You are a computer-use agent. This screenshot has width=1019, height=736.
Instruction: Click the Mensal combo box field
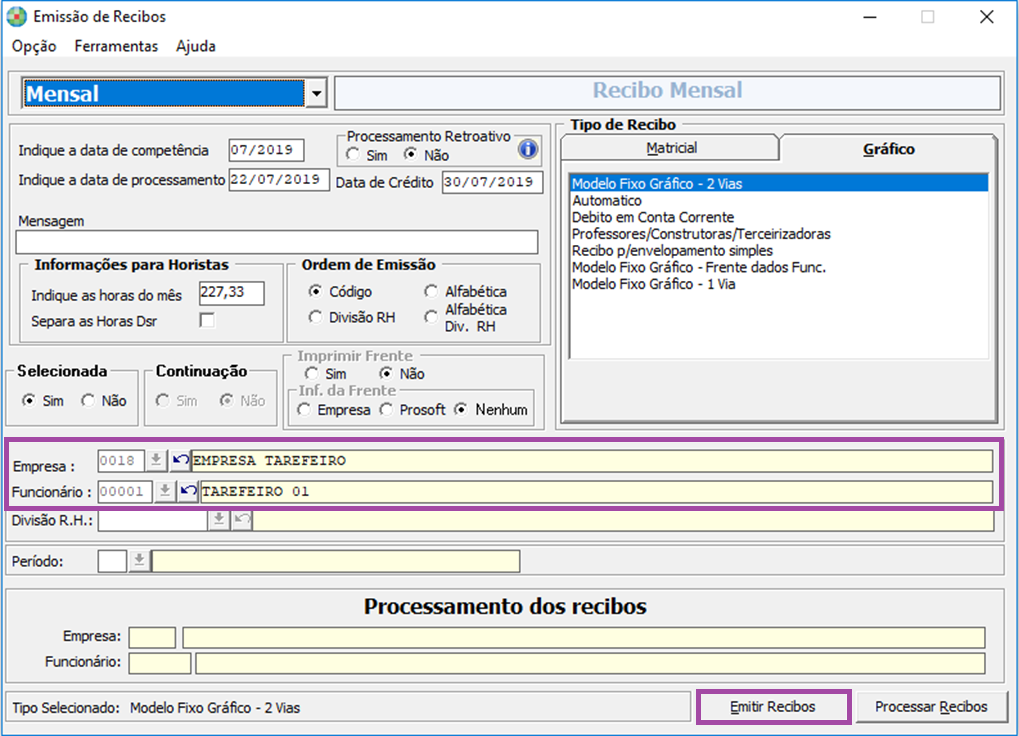pyautogui.click(x=164, y=94)
